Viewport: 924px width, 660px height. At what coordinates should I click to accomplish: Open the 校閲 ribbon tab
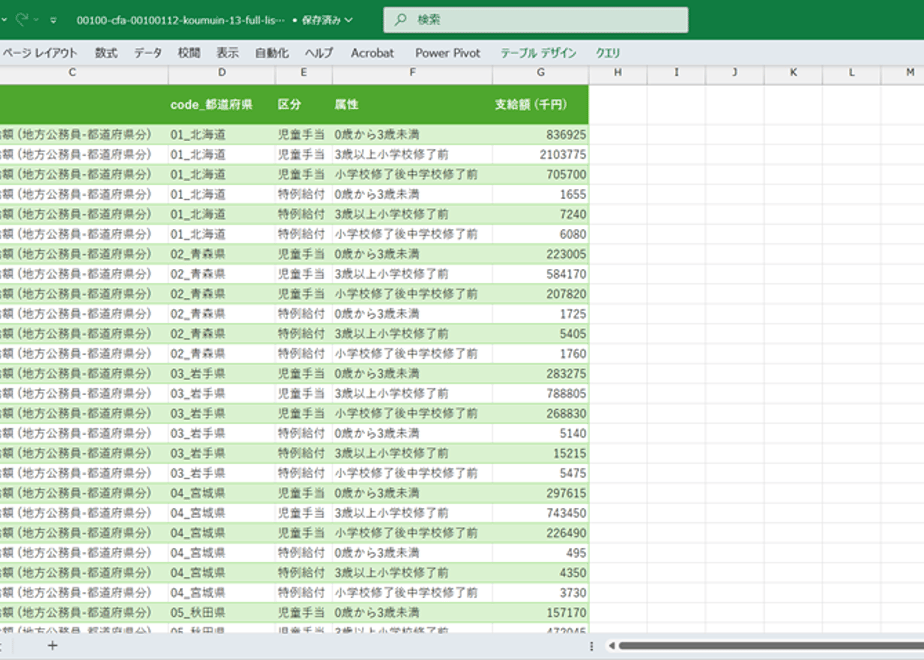(189, 53)
